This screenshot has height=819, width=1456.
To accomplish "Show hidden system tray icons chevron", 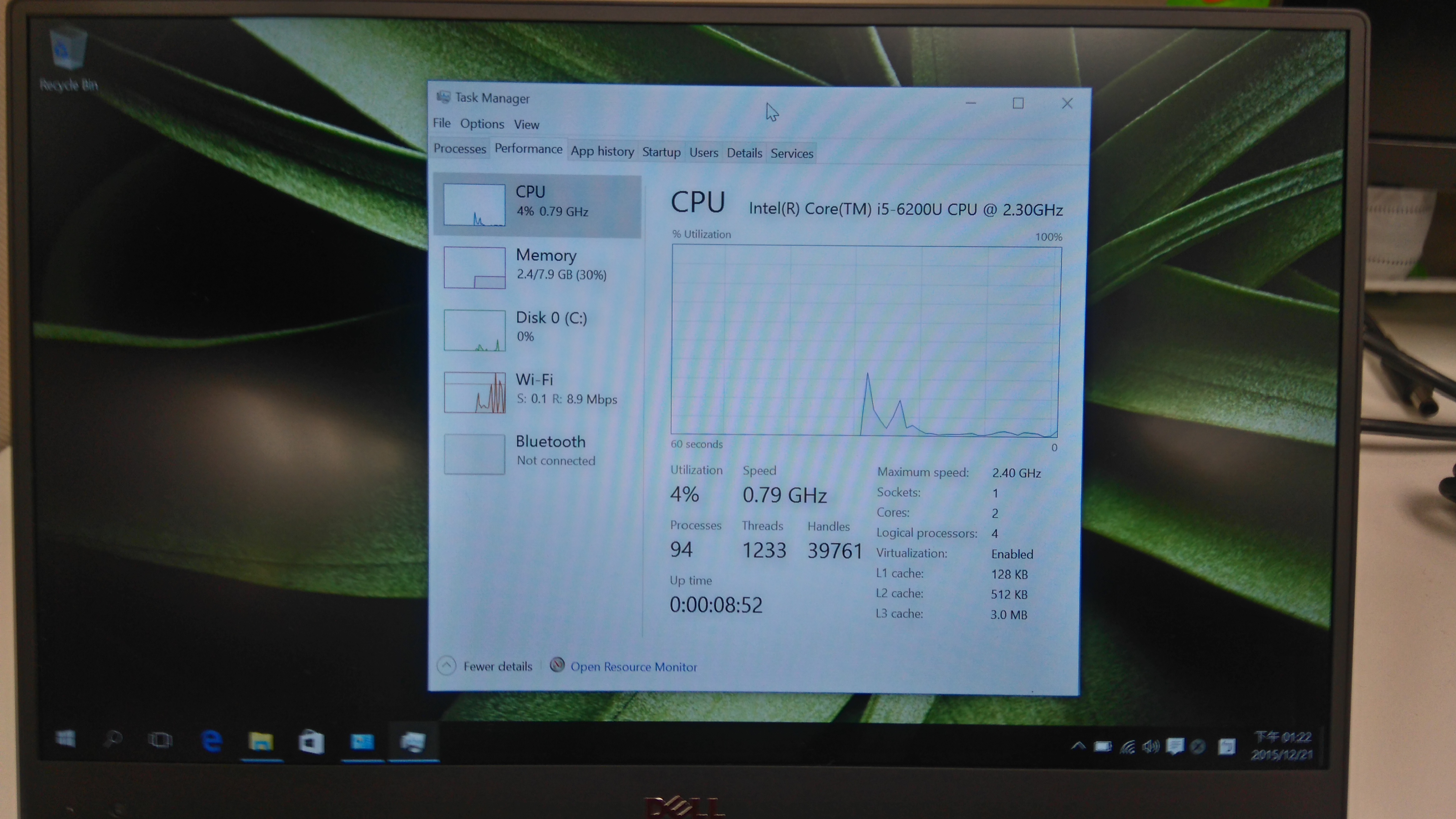I will point(1078,746).
